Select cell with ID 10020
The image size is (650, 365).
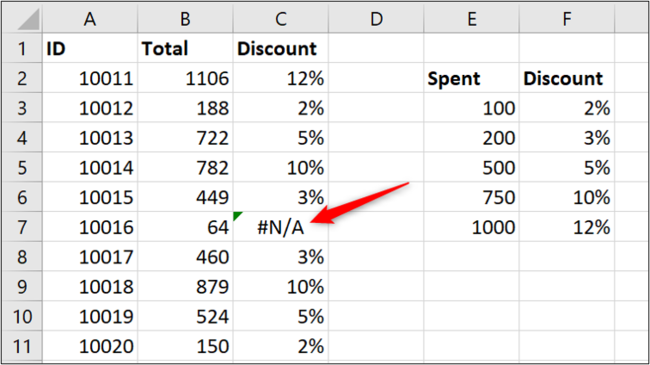coord(90,346)
